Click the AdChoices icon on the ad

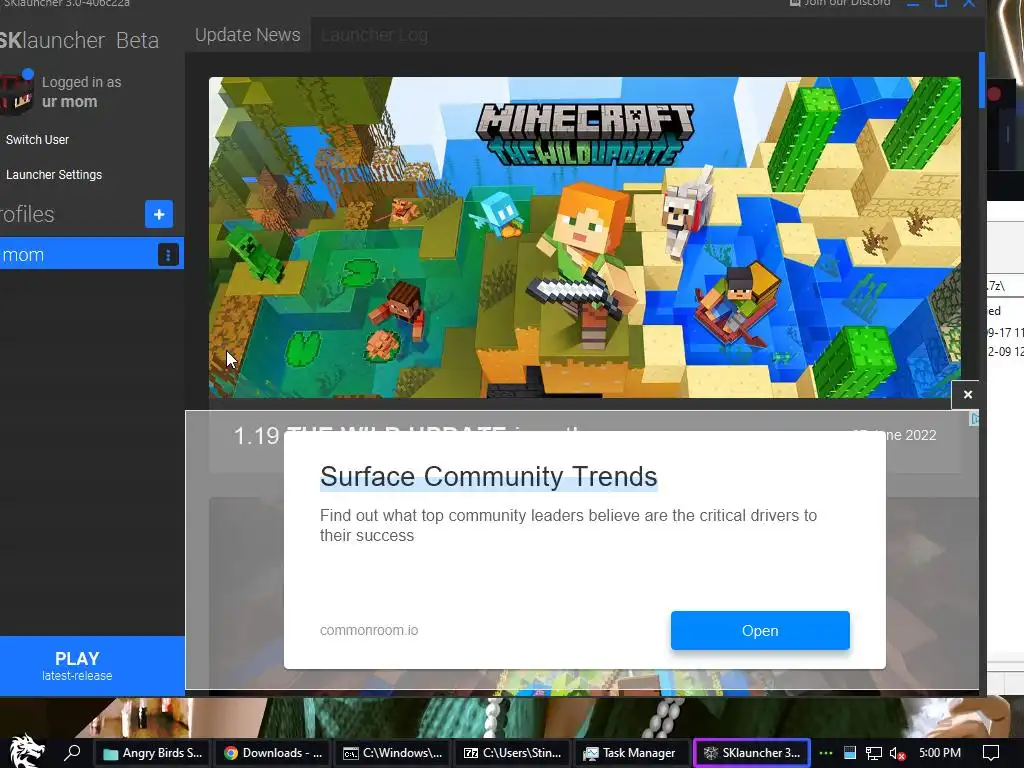click(974, 419)
